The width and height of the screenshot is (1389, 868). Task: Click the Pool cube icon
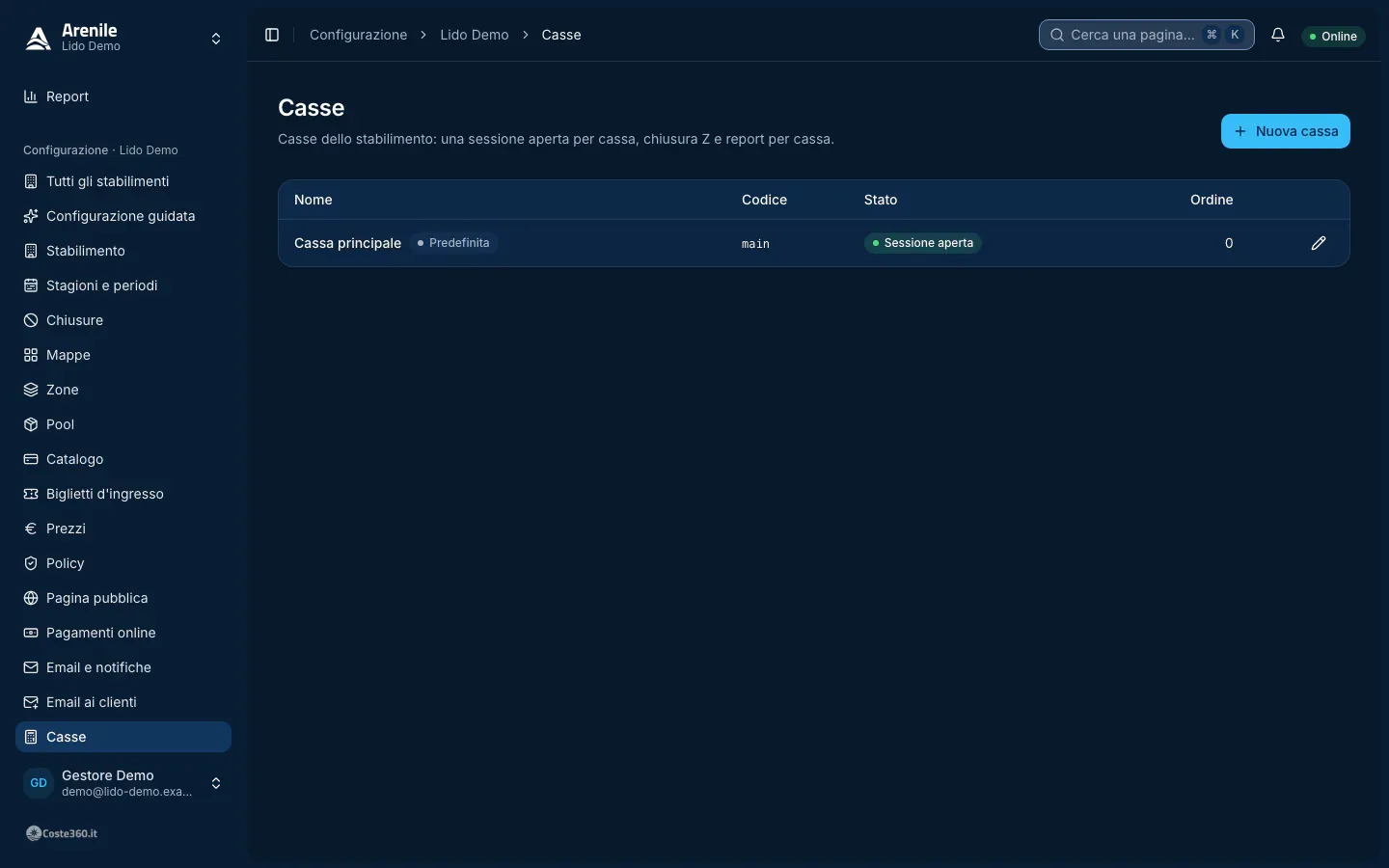tap(31, 424)
